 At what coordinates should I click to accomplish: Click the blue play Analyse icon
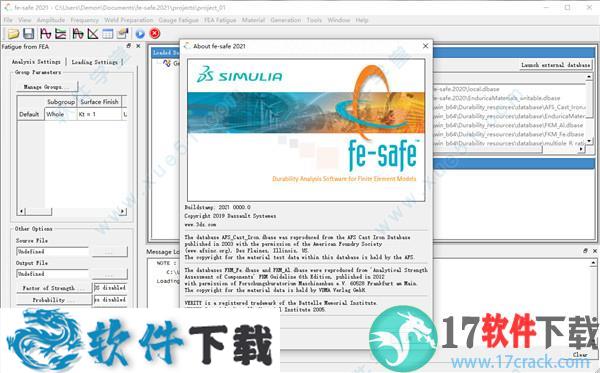(140, 34)
